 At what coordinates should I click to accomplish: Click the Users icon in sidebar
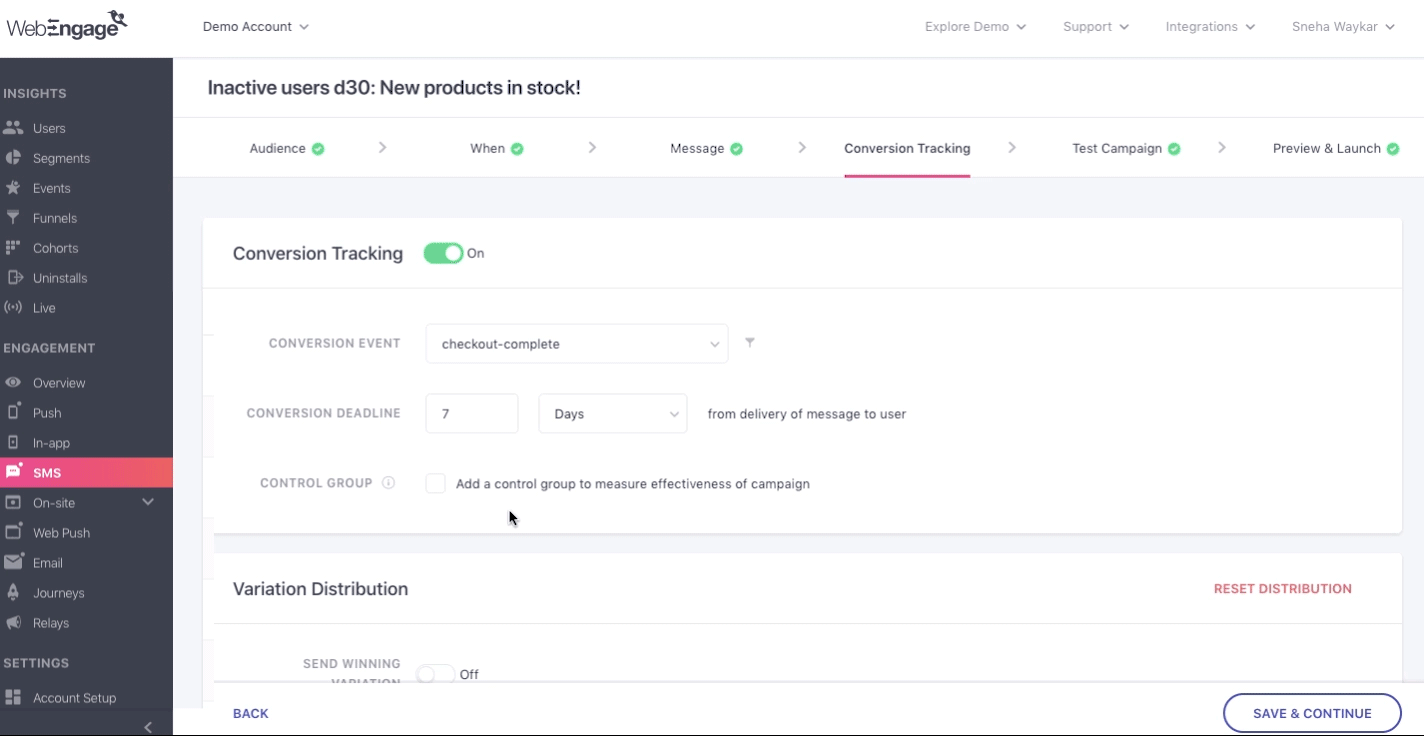13,128
